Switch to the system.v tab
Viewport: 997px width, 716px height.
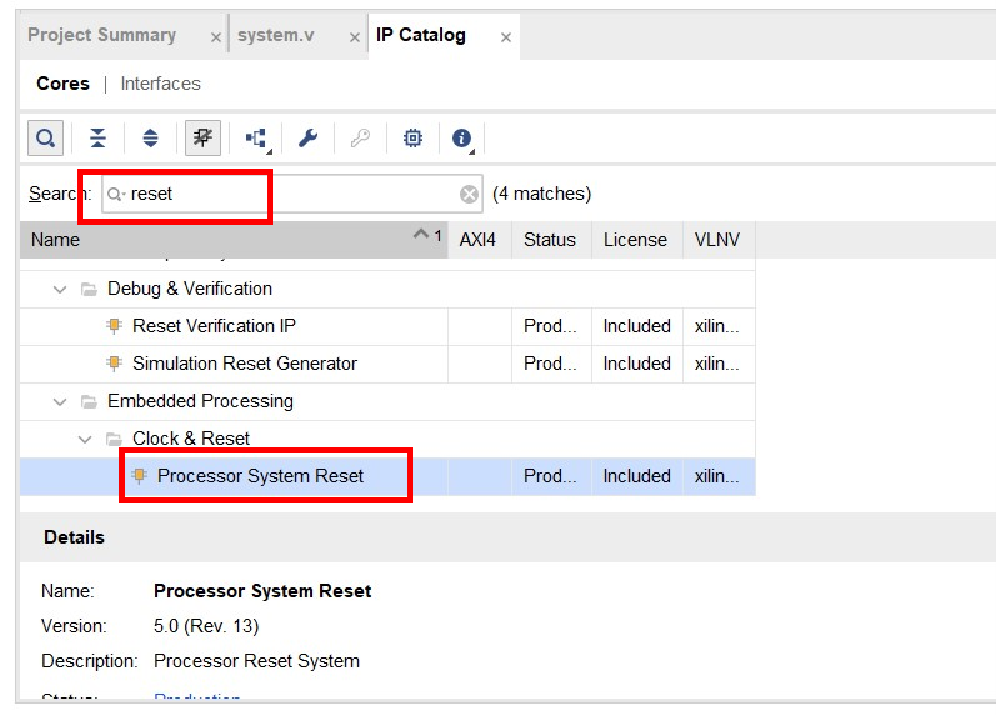point(276,35)
